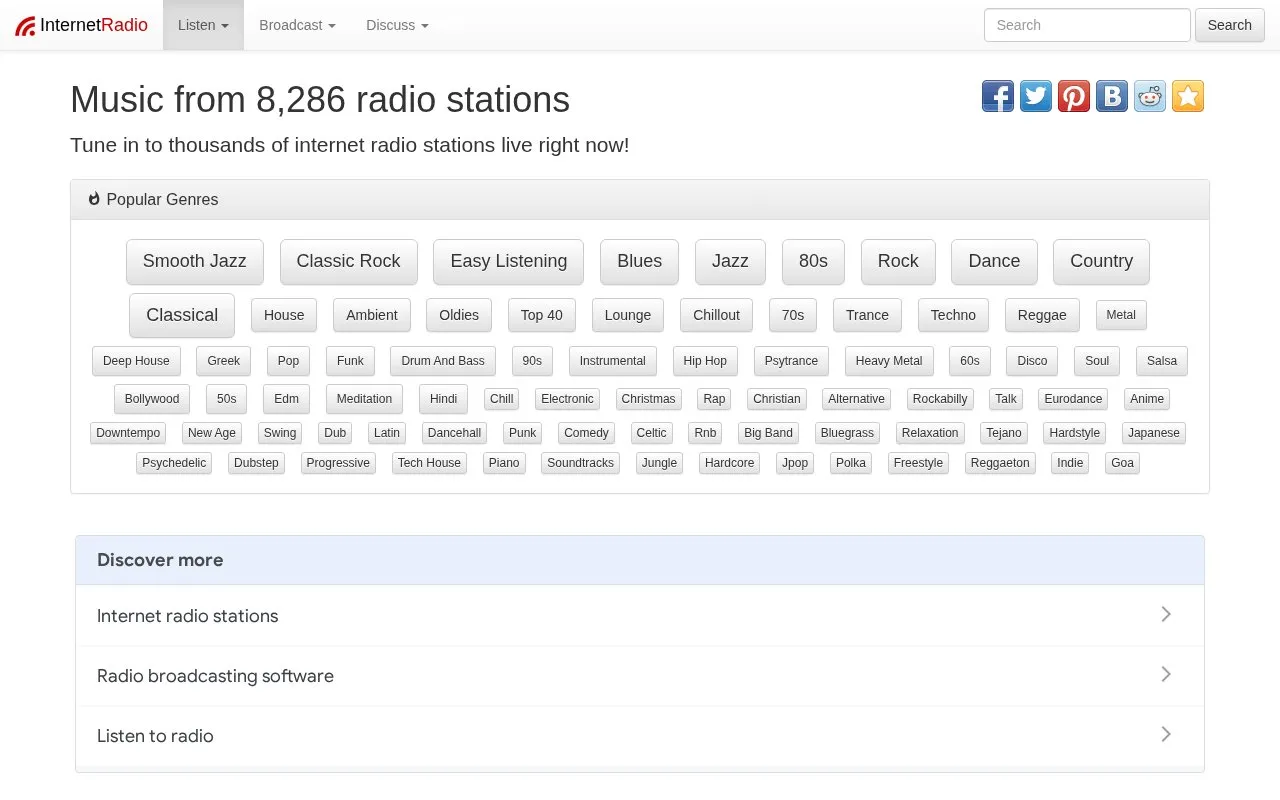Open the Goa genre
This screenshot has height=800, width=1280.
click(x=1122, y=463)
